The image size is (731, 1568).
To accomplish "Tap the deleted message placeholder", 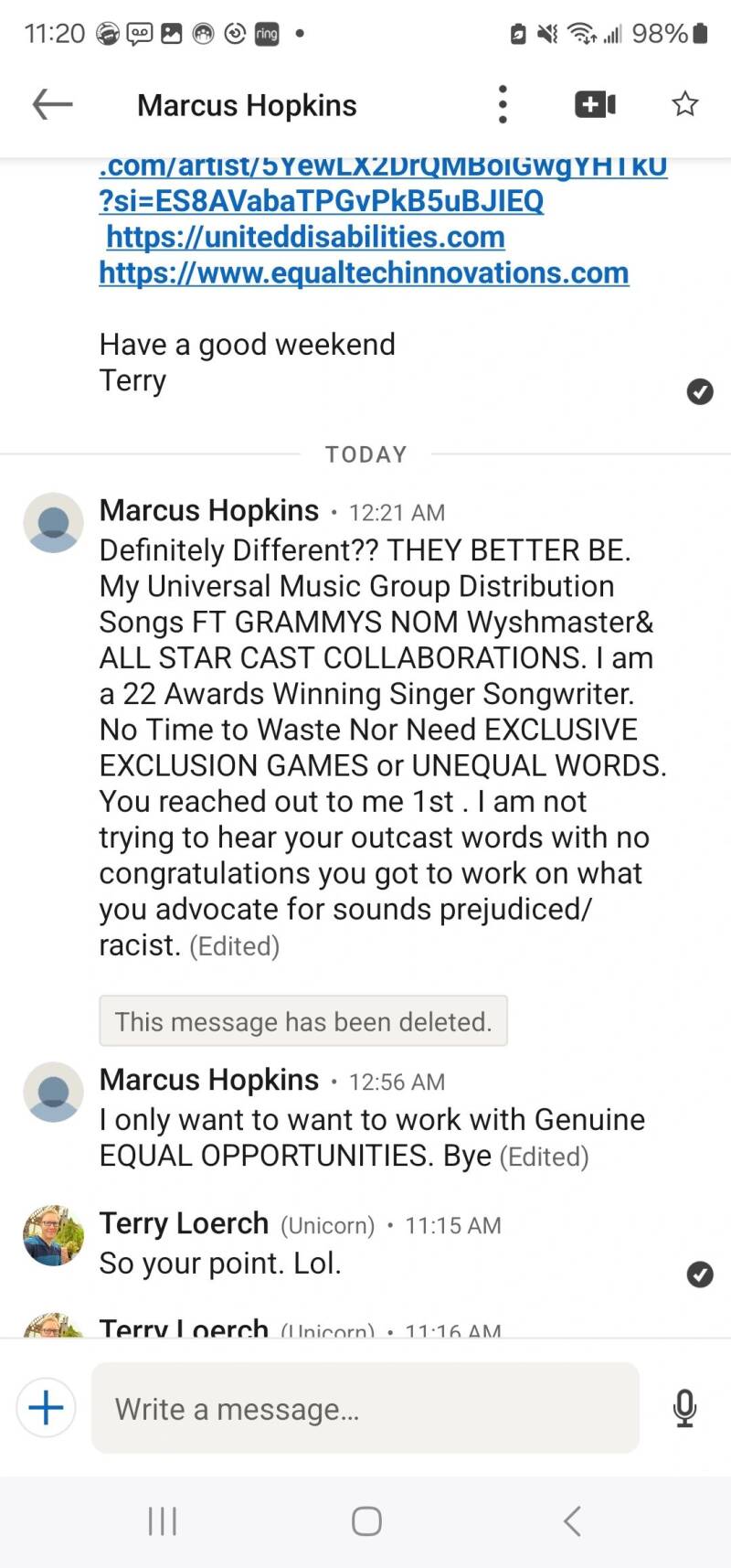I will point(303,1020).
